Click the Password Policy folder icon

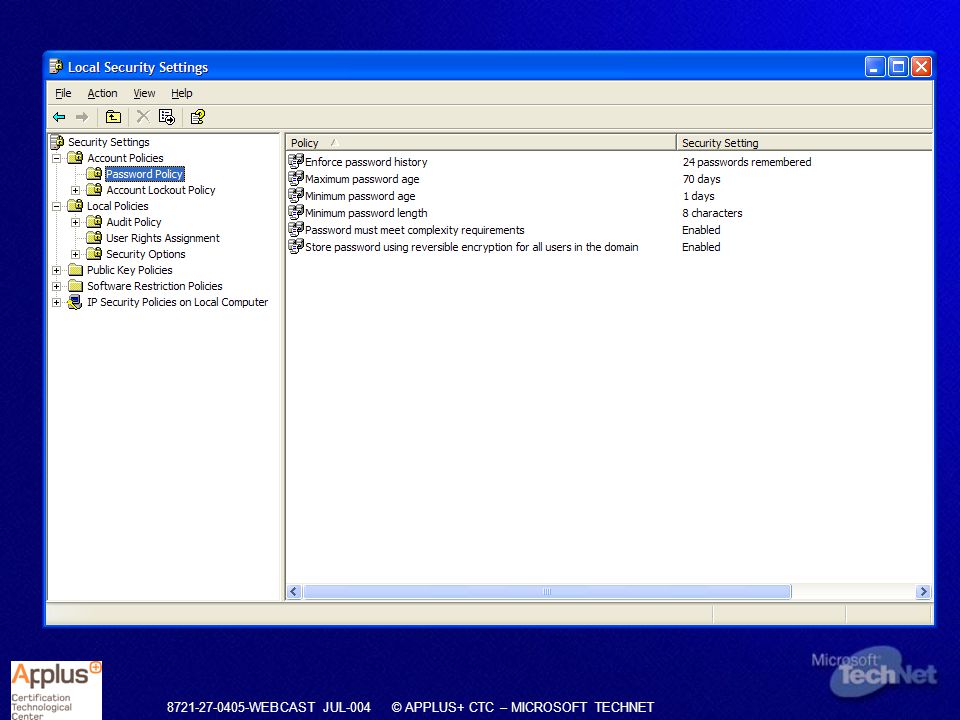(94, 173)
